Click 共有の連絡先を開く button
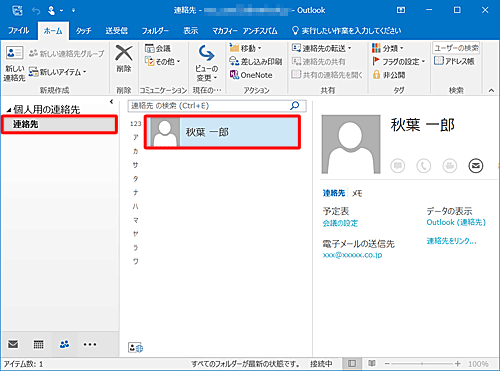This screenshot has width=500, height=371. click(327, 75)
